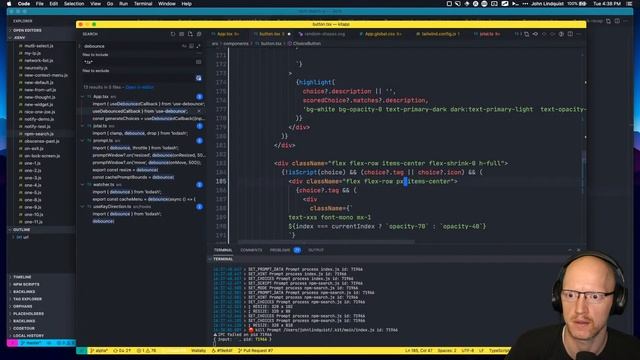
Task: Click the alpha branch status bar item
Action: [x=99, y=351]
